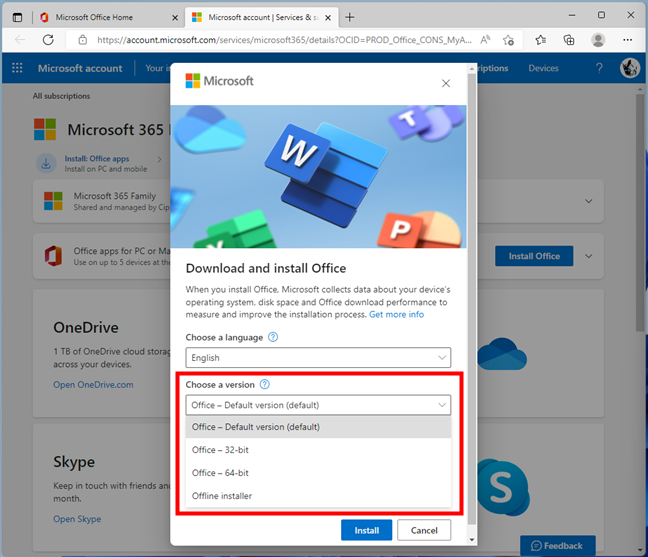View site information lock icon
Viewport: 648px width, 557px height.
pos(83,40)
